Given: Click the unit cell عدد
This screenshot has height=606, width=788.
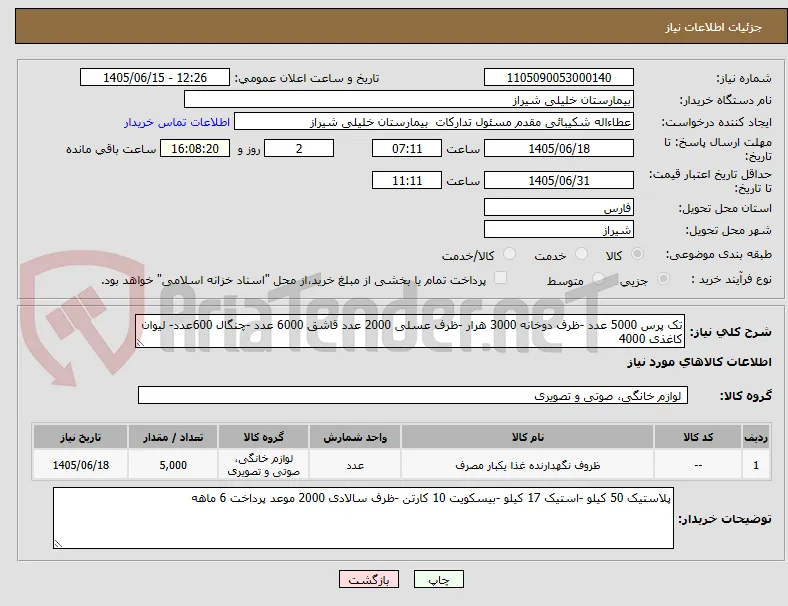Looking at the screenshot, I should [355, 465].
